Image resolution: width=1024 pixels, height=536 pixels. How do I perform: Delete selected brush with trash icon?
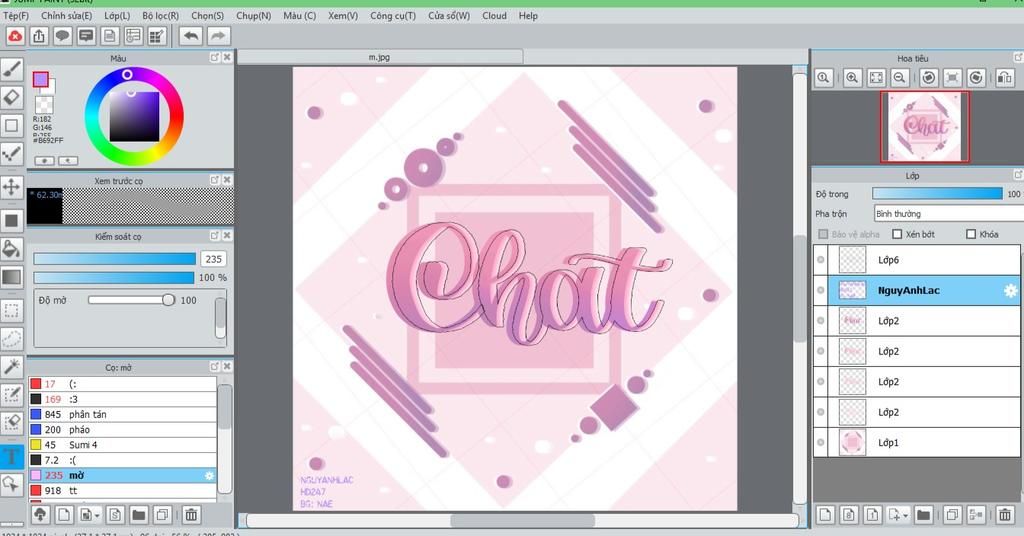coord(191,515)
